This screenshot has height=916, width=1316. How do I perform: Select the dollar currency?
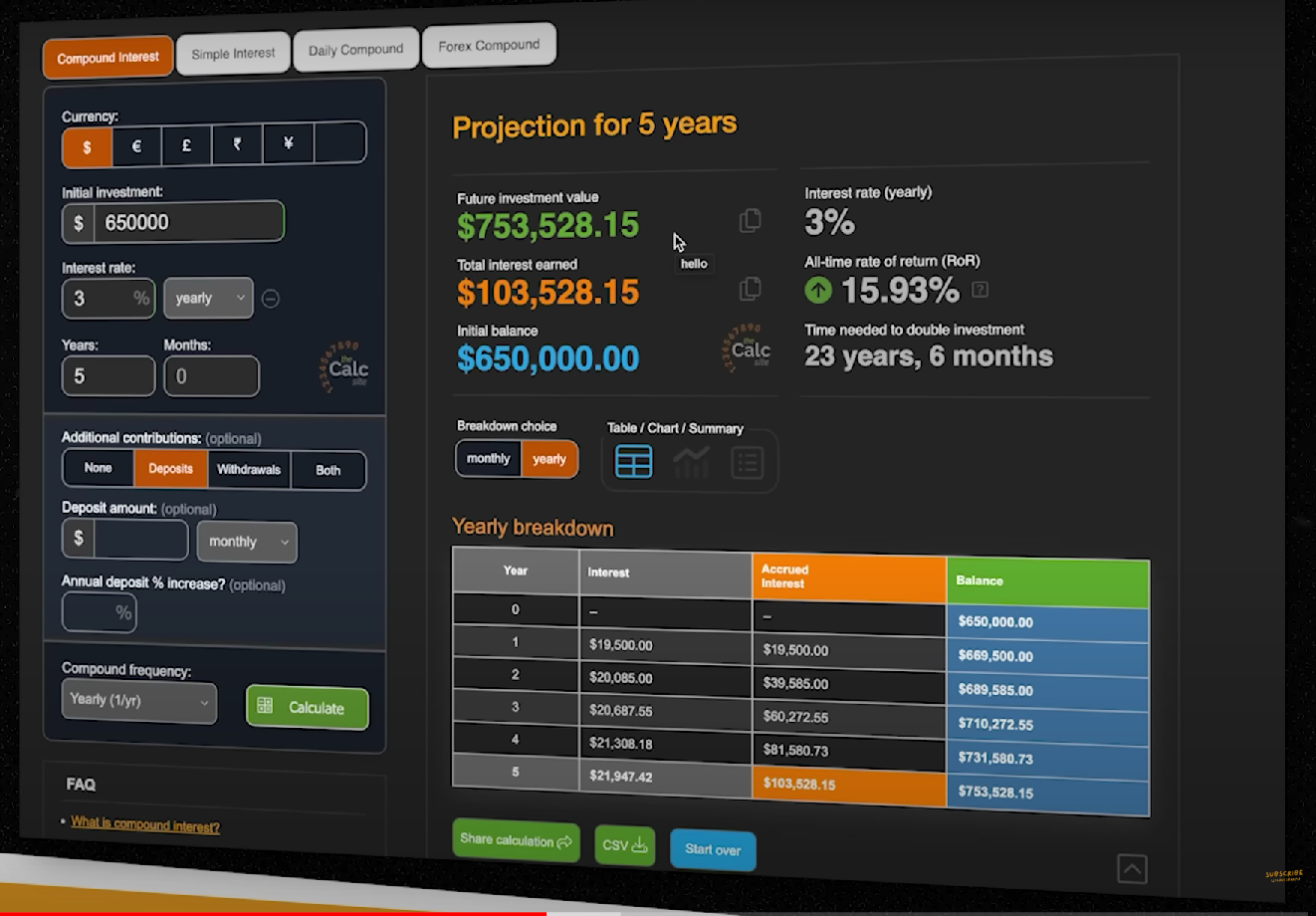click(x=87, y=147)
